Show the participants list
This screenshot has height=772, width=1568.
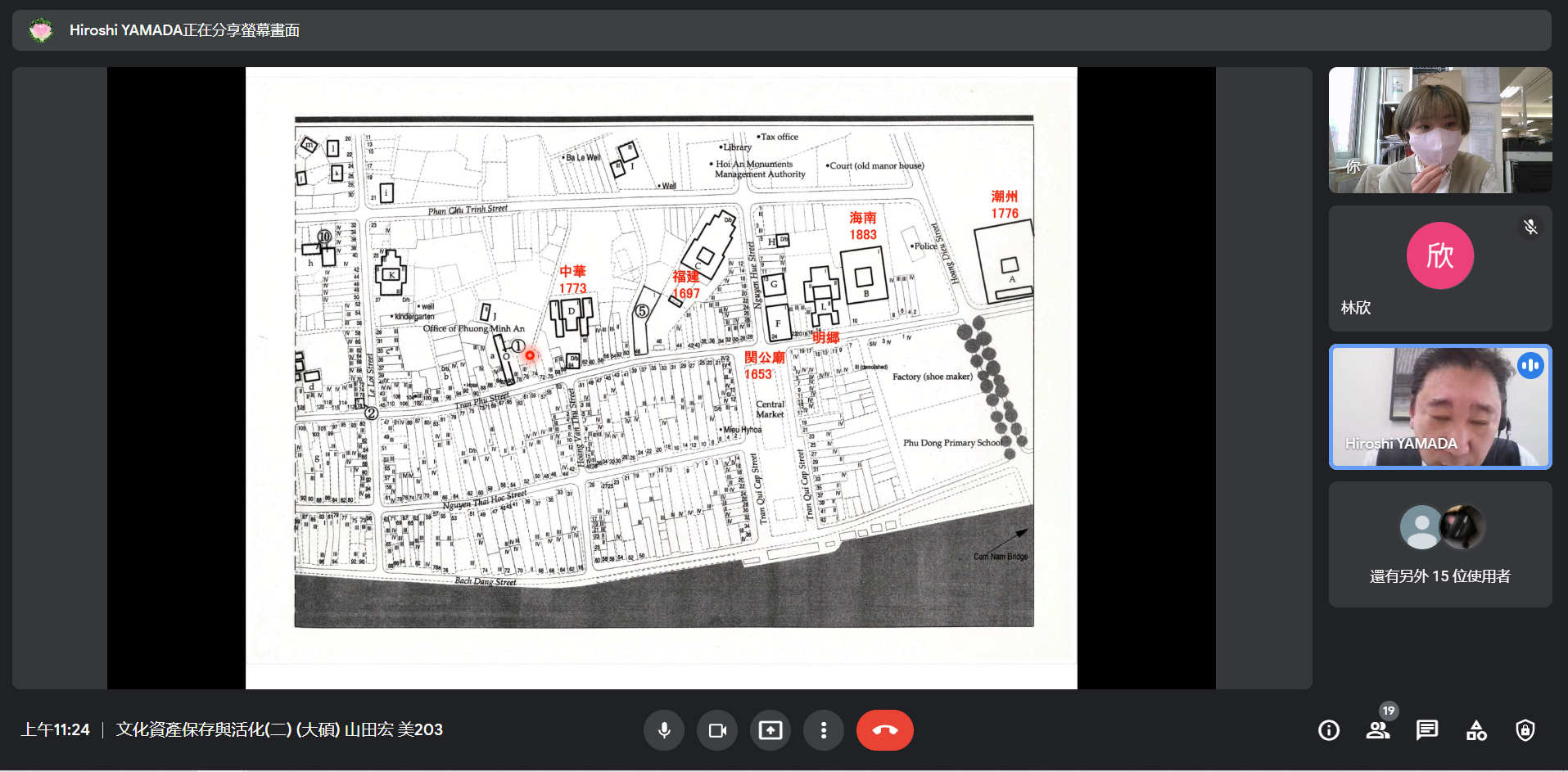(1378, 730)
